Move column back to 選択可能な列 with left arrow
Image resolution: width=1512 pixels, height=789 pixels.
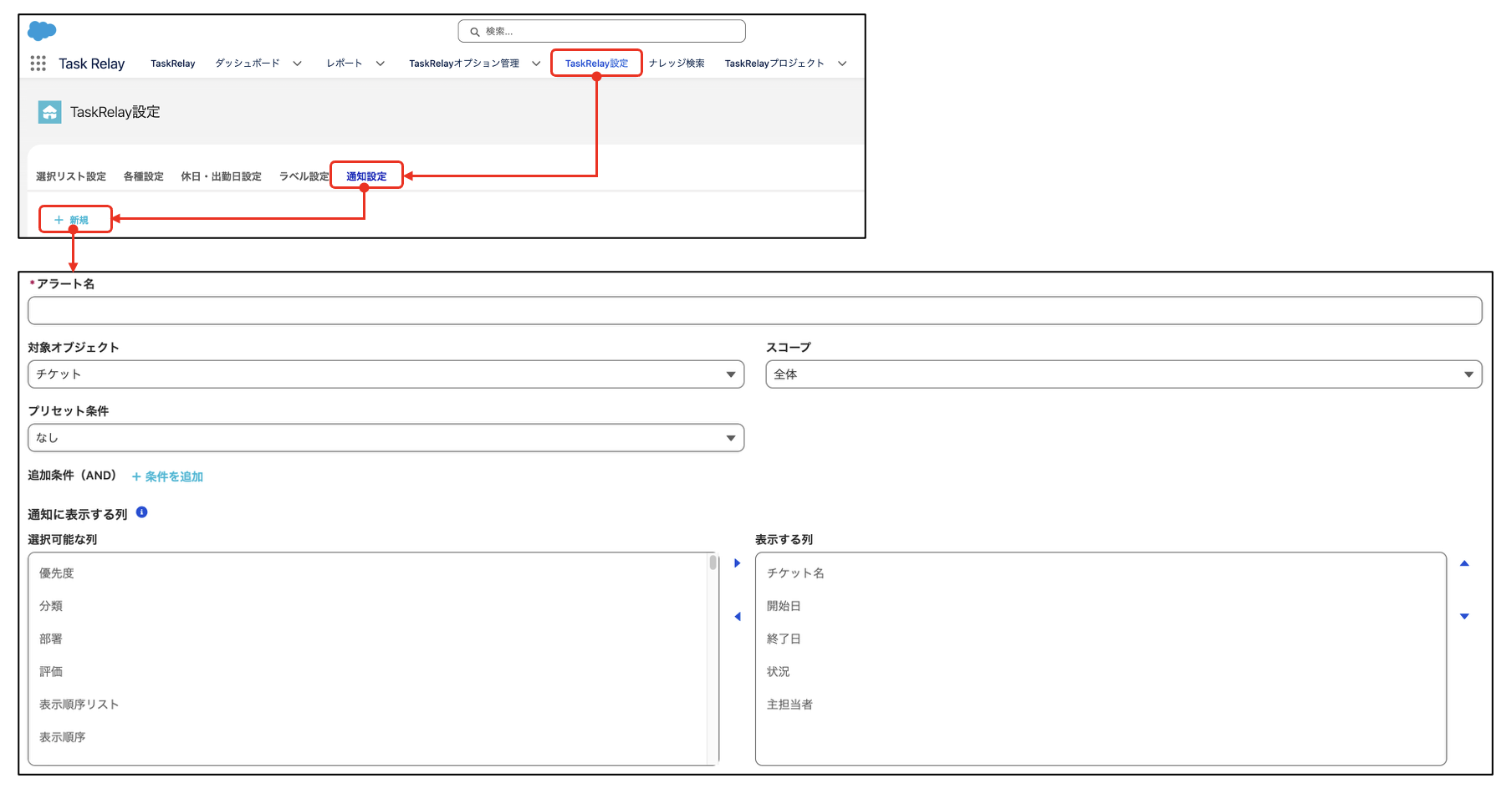coord(737,617)
